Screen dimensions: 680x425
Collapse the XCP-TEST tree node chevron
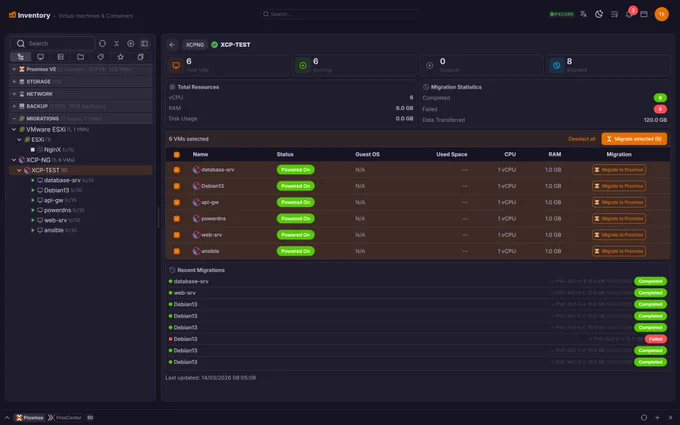[19, 170]
